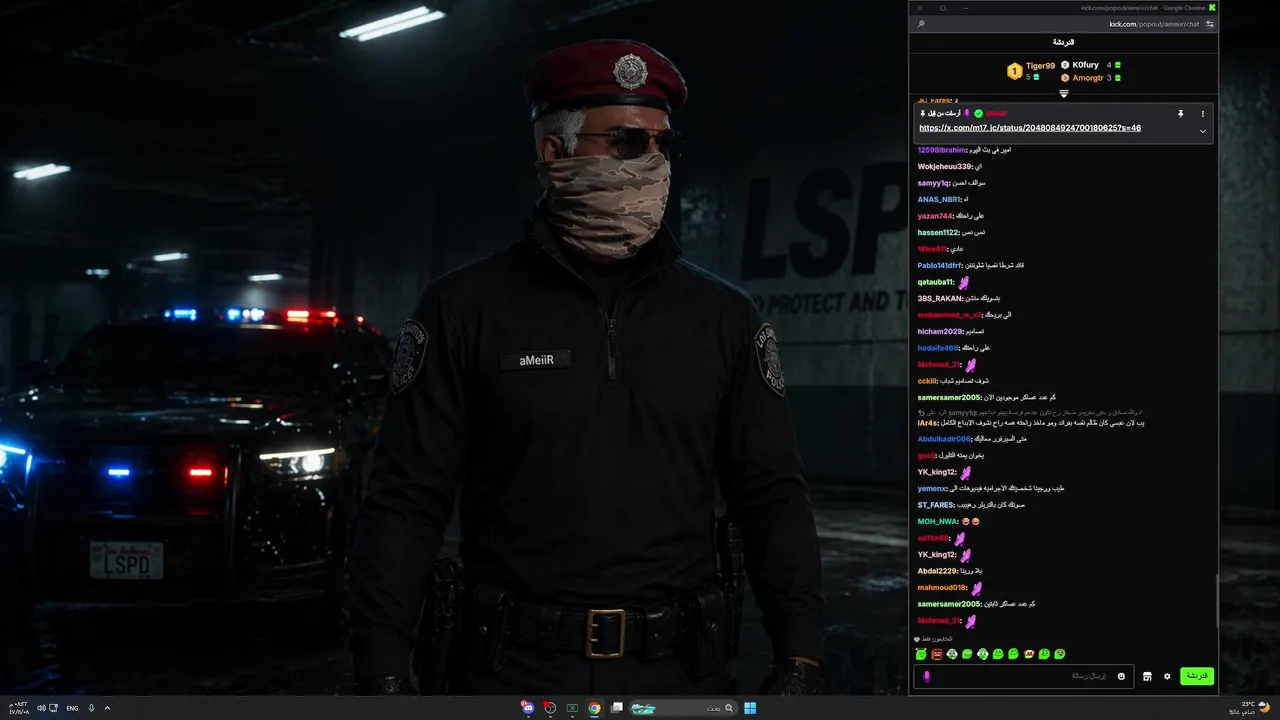Click username Wokjeheuu339 in chat
The width and height of the screenshot is (1280, 720).
tap(944, 166)
